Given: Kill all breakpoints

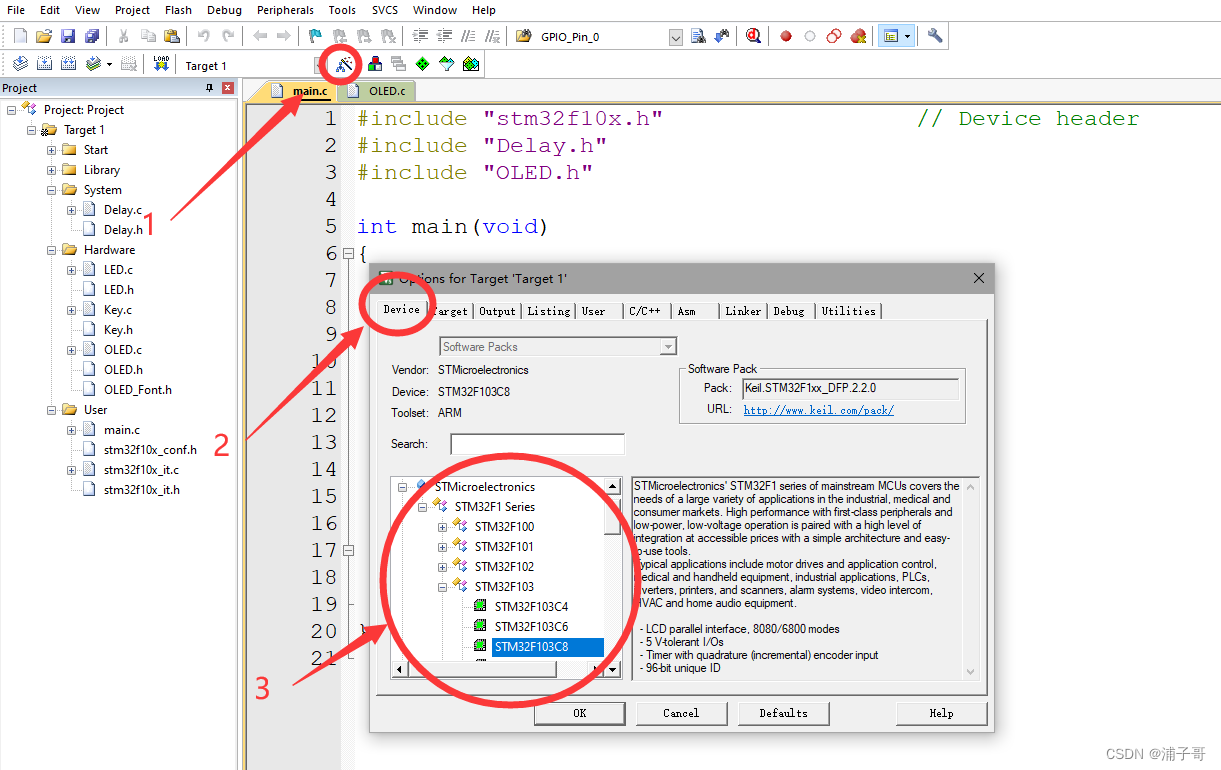Looking at the screenshot, I should pyautogui.click(x=858, y=36).
